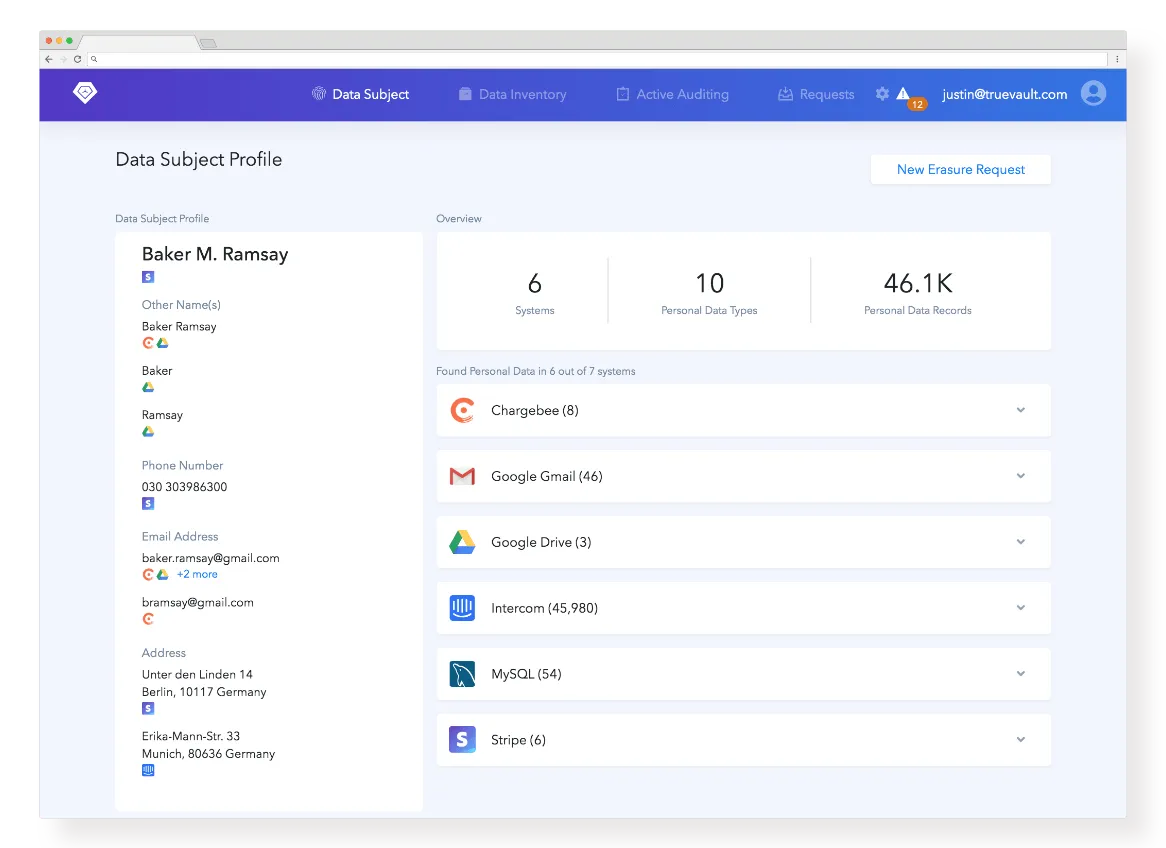Click Stripe icon under Berlin address
Viewport: 1166px width, 848px height.
[x=148, y=708]
